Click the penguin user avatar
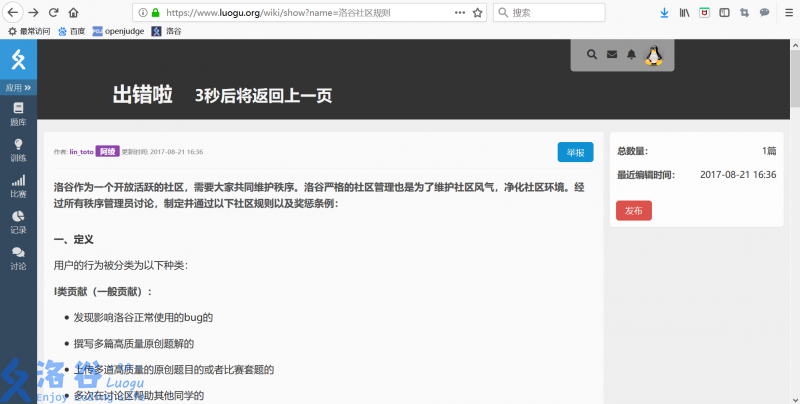800x404 pixels. click(654, 55)
